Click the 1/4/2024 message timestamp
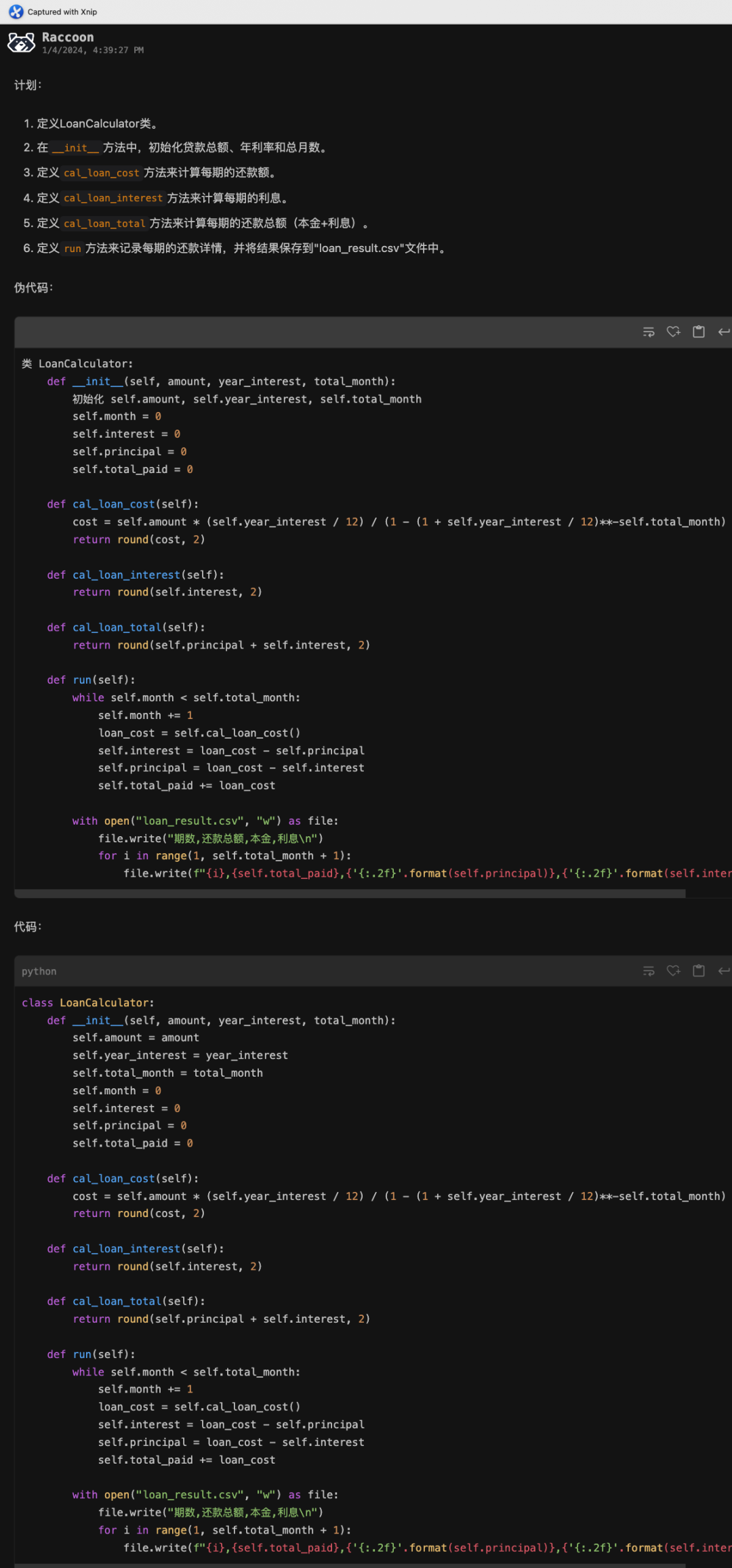The image size is (732, 1568). tap(92, 50)
